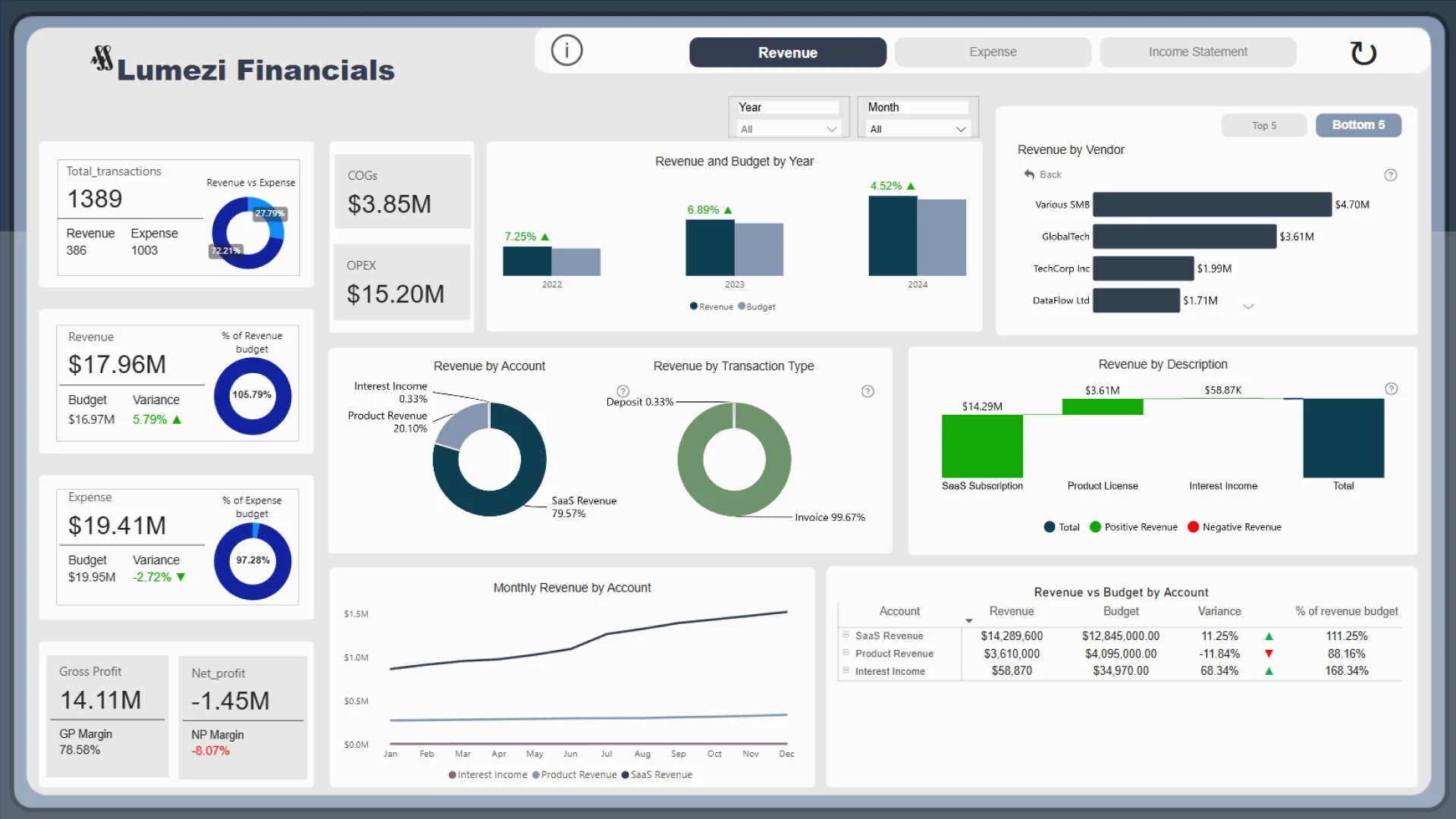Open help icon in Revenue by Vendor
The image size is (1456, 819).
pos(1390,175)
